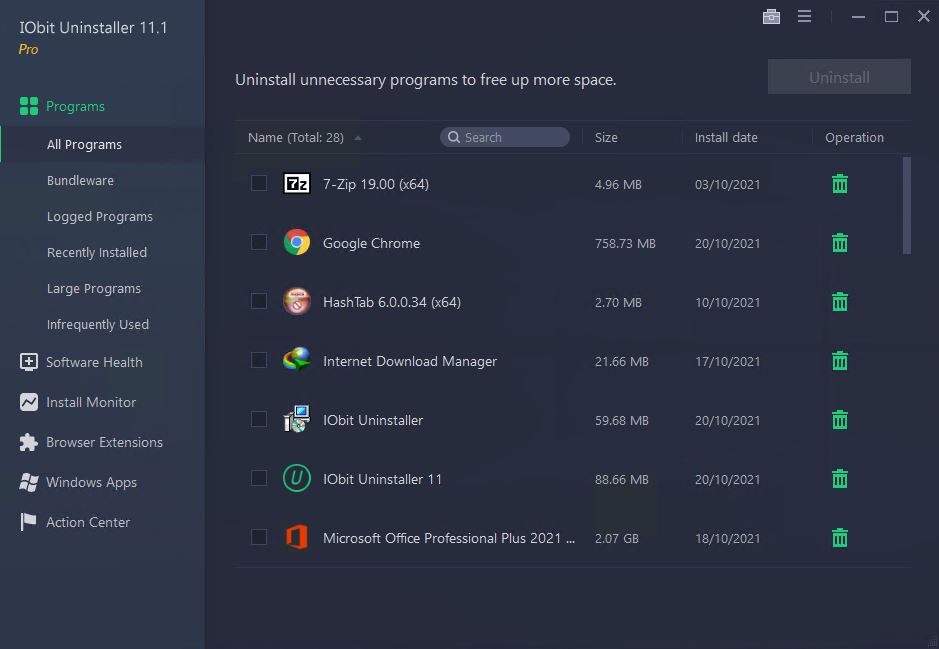Image resolution: width=939 pixels, height=649 pixels.
Task: Click the toolbox icon in title bar
Action: (x=771, y=17)
